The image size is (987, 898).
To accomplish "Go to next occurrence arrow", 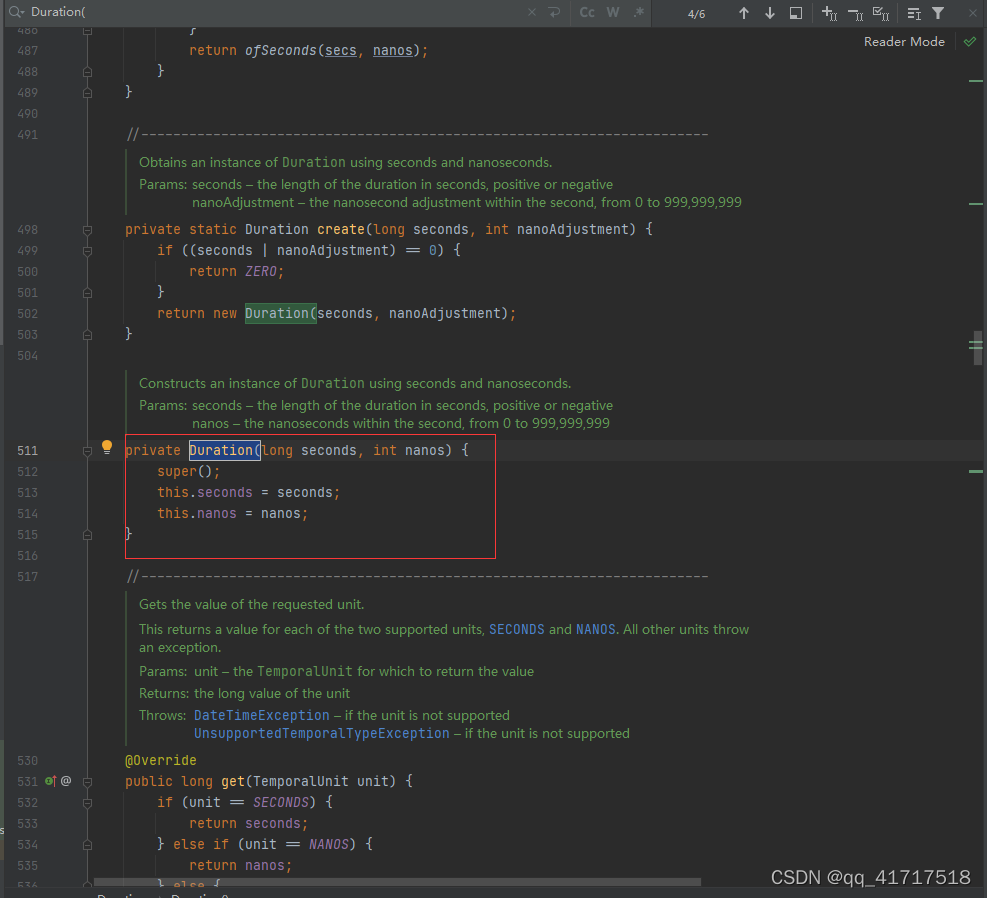I will pos(769,13).
